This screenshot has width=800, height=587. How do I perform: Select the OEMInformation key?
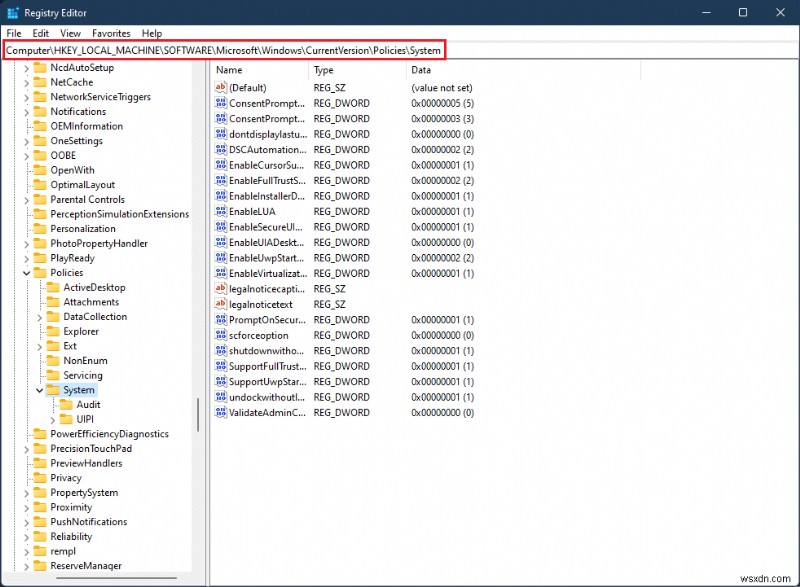[x=86, y=126]
